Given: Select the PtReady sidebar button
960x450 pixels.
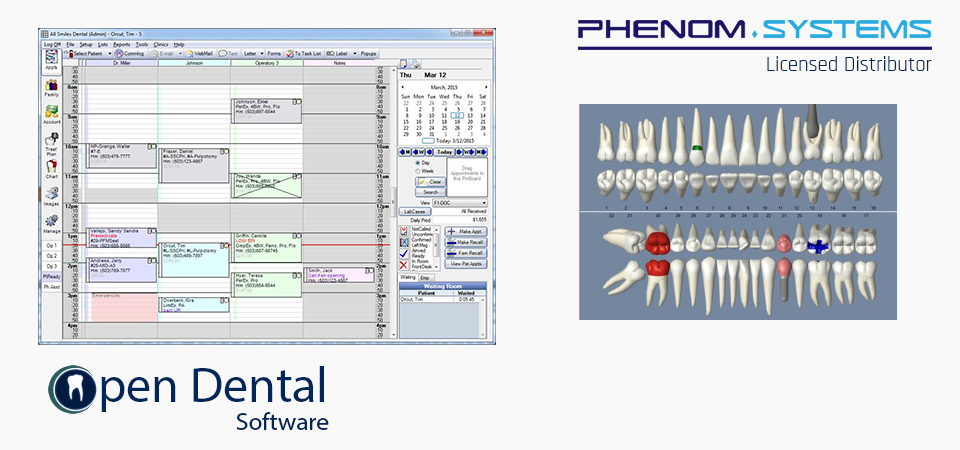Looking at the screenshot, I should (x=52, y=277).
